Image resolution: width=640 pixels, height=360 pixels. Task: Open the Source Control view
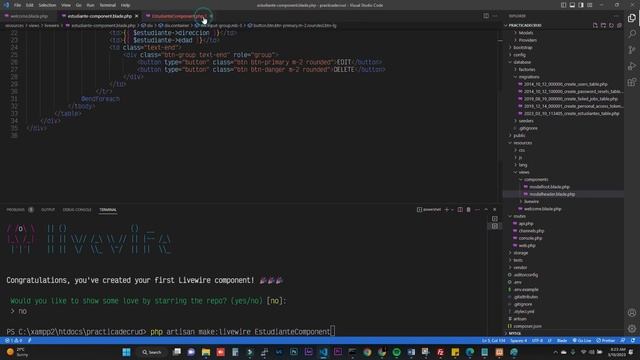pos(632,50)
